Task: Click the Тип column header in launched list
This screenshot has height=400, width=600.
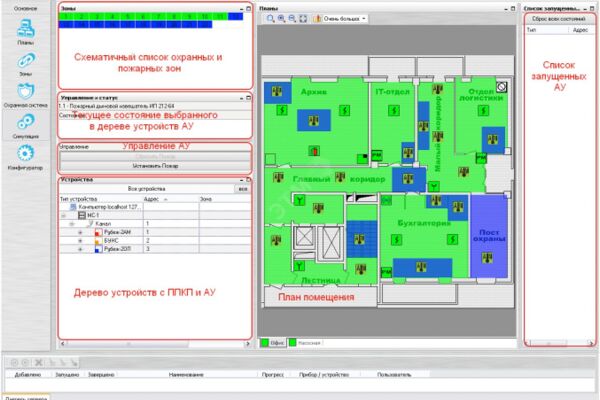Action: pos(546,30)
